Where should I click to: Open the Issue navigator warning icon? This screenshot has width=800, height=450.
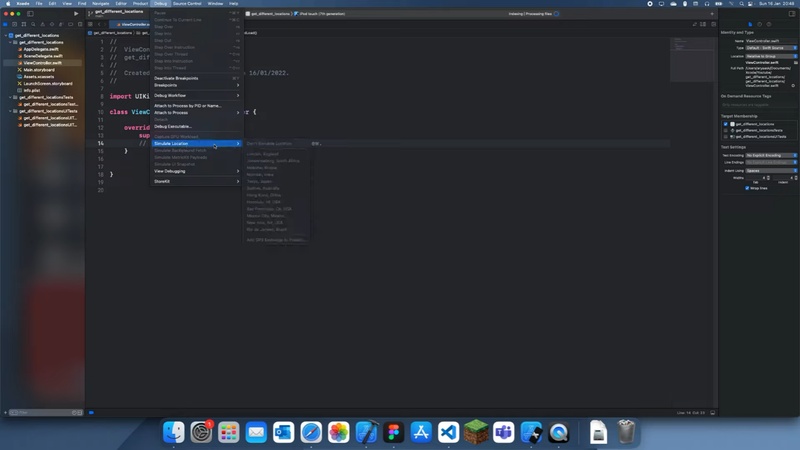42,24
